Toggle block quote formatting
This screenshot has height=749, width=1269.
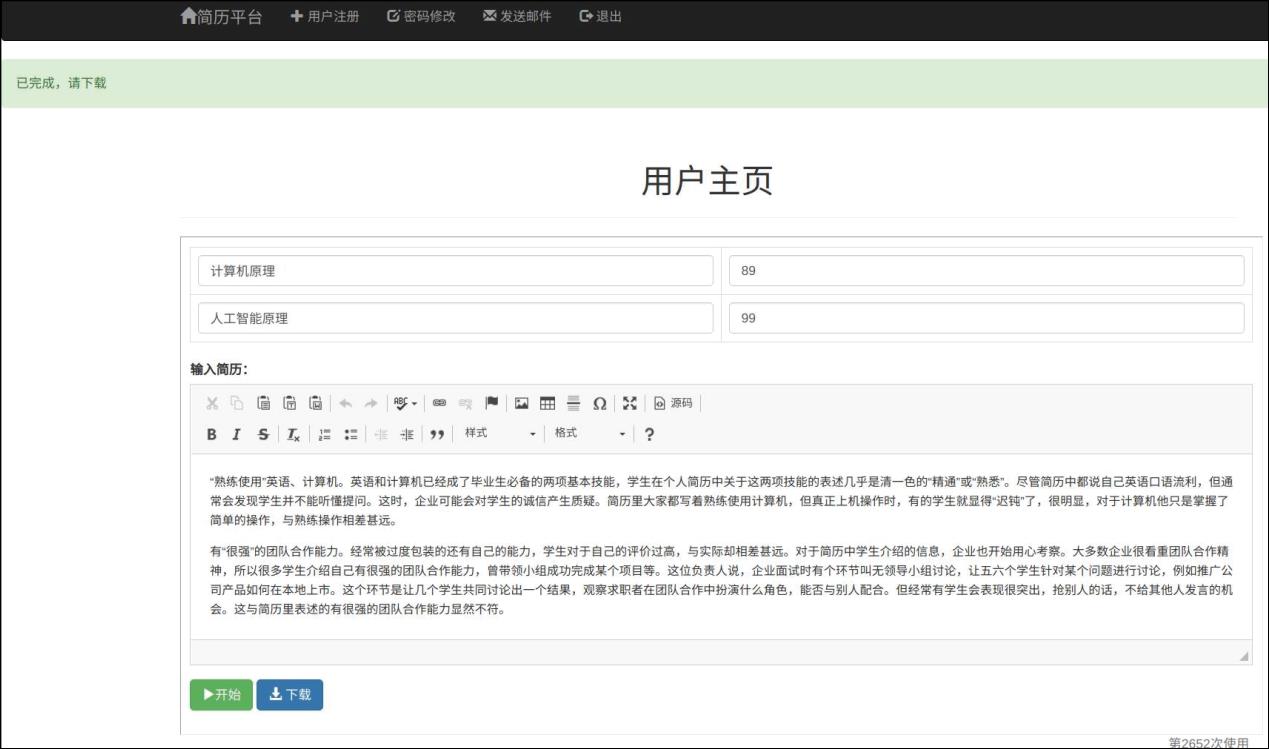[x=436, y=434]
